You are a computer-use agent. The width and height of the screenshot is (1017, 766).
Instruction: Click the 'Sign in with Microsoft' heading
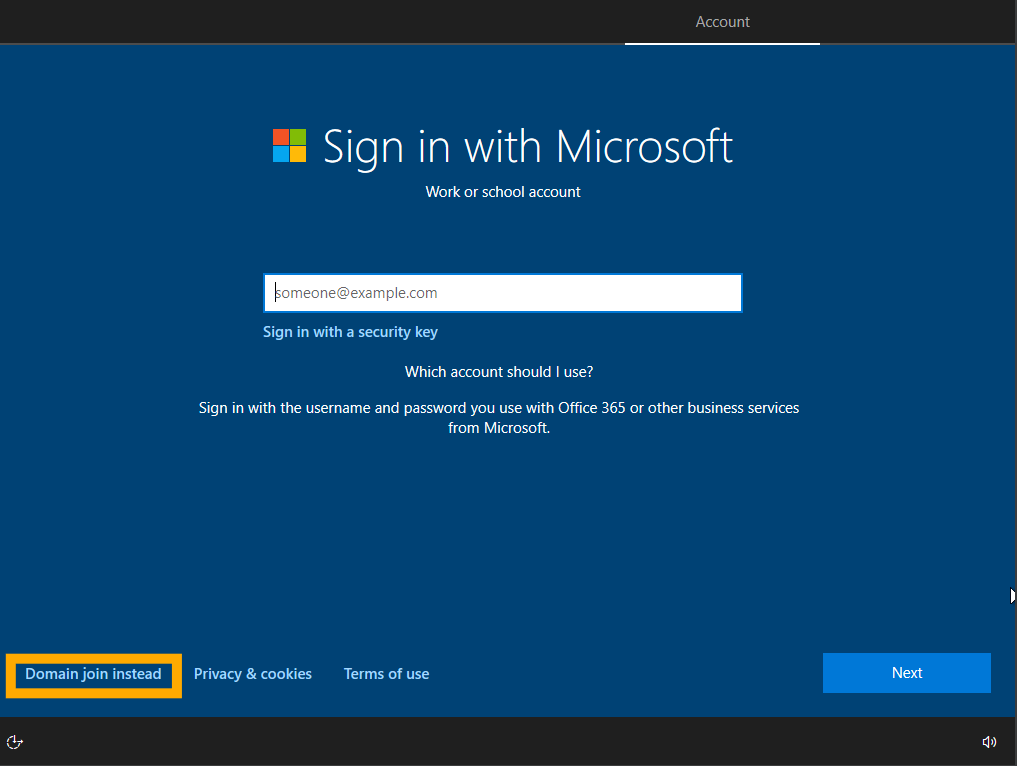click(528, 147)
